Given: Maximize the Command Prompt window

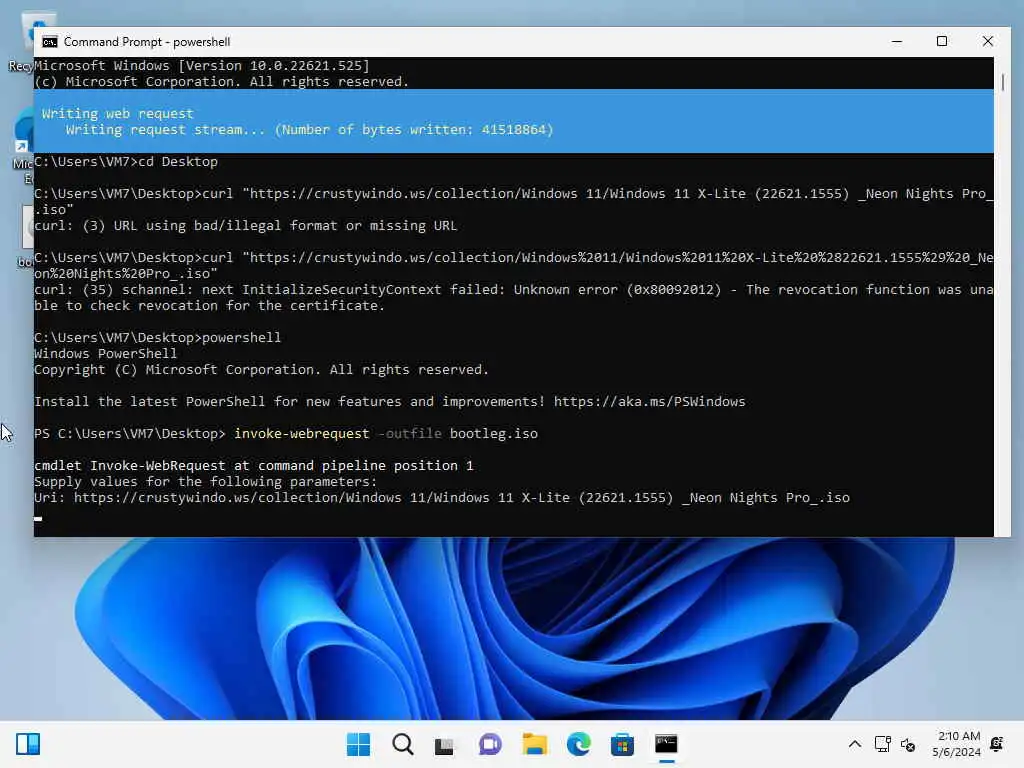Looking at the screenshot, I should tap(942, 41).
